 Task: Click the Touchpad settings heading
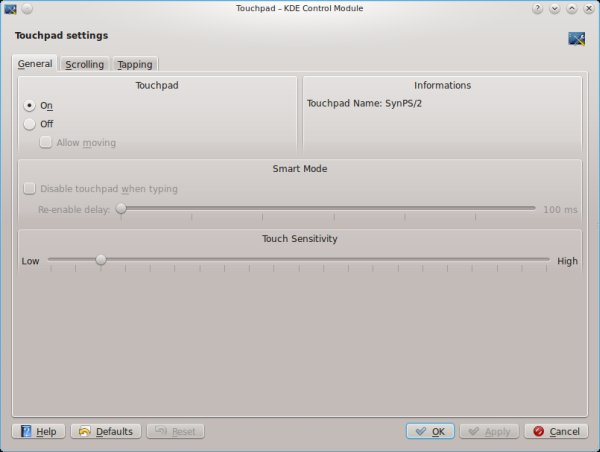[x=62, y=35]
